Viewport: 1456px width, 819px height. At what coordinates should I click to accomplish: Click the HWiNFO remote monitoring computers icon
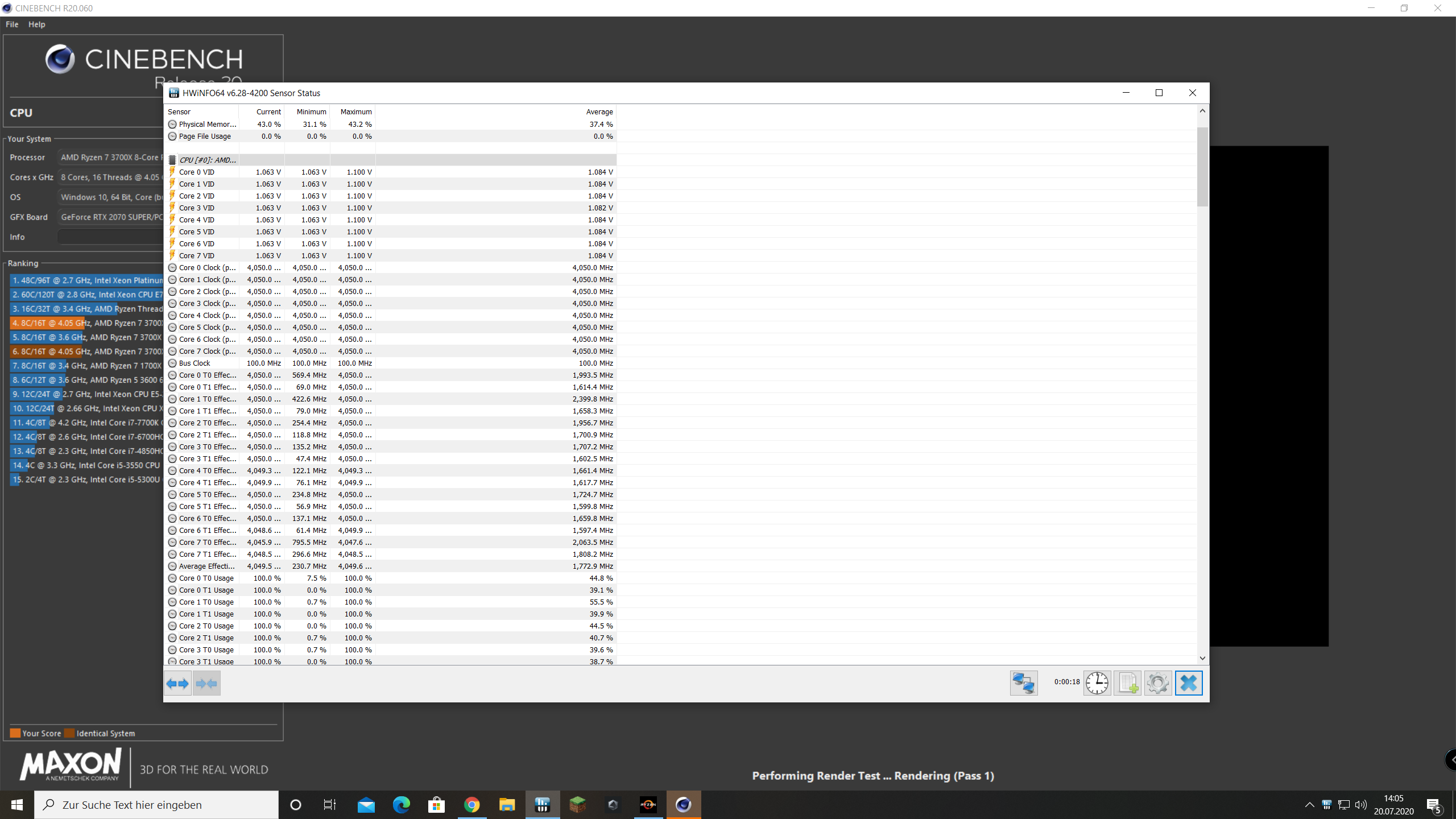click(x=1023, y=683)
